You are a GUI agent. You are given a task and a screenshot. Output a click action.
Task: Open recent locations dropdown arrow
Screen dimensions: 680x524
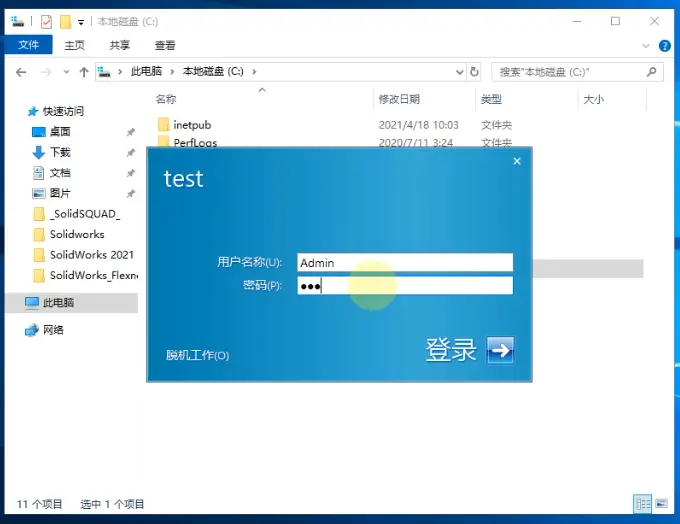point(66,72)
